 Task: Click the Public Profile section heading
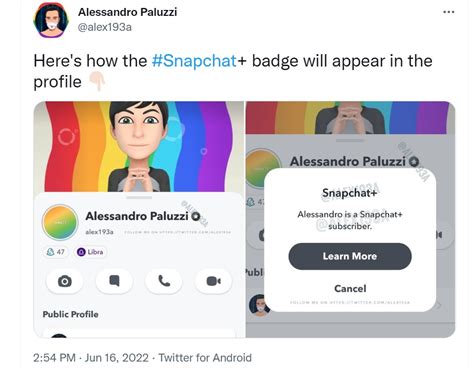(x=70, y=314)
